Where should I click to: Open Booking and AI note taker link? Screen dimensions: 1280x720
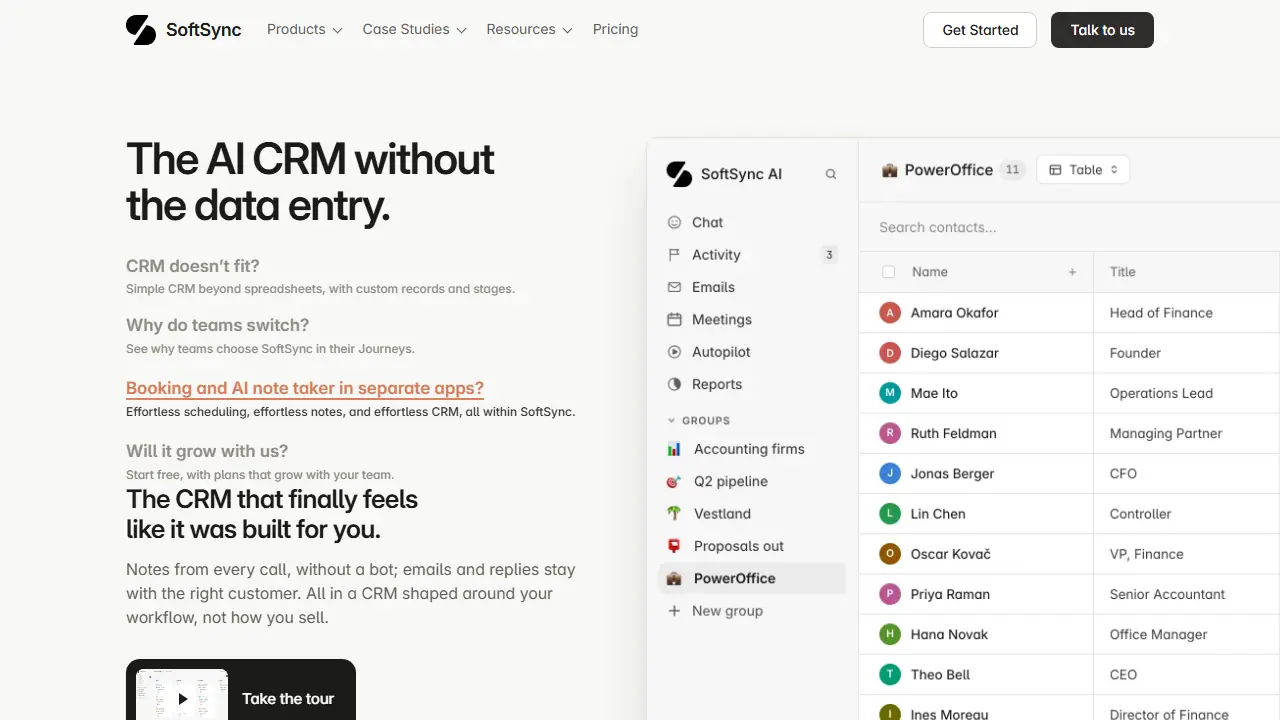pos(305,388)
